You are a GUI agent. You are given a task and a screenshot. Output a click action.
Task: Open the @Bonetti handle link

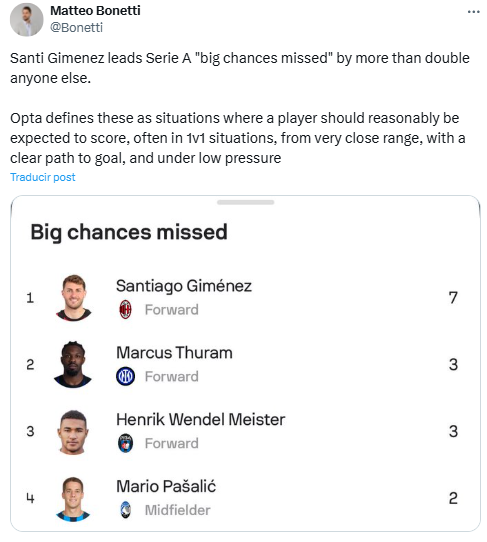pos(76,27)
